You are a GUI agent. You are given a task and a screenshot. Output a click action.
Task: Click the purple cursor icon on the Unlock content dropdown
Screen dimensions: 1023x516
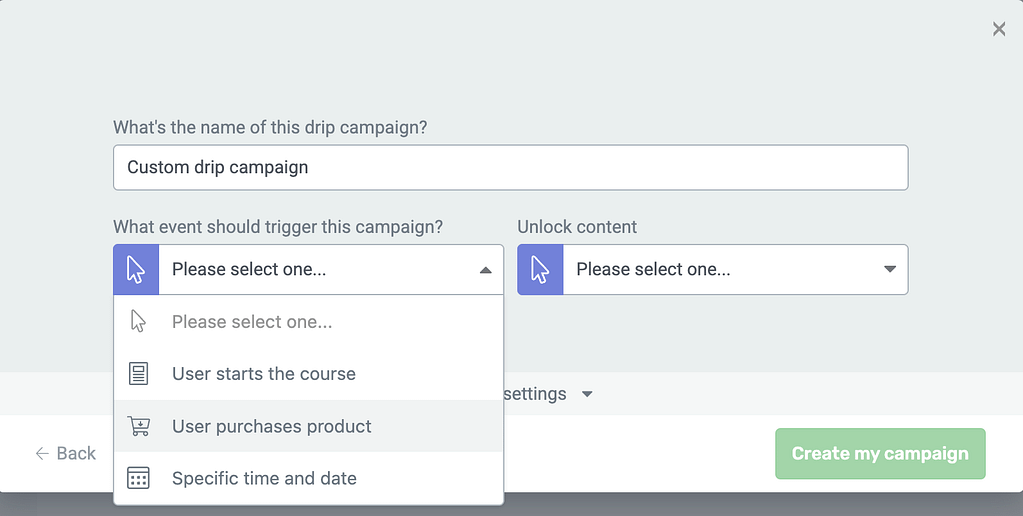pyautogui.click(x=540, y=269)
